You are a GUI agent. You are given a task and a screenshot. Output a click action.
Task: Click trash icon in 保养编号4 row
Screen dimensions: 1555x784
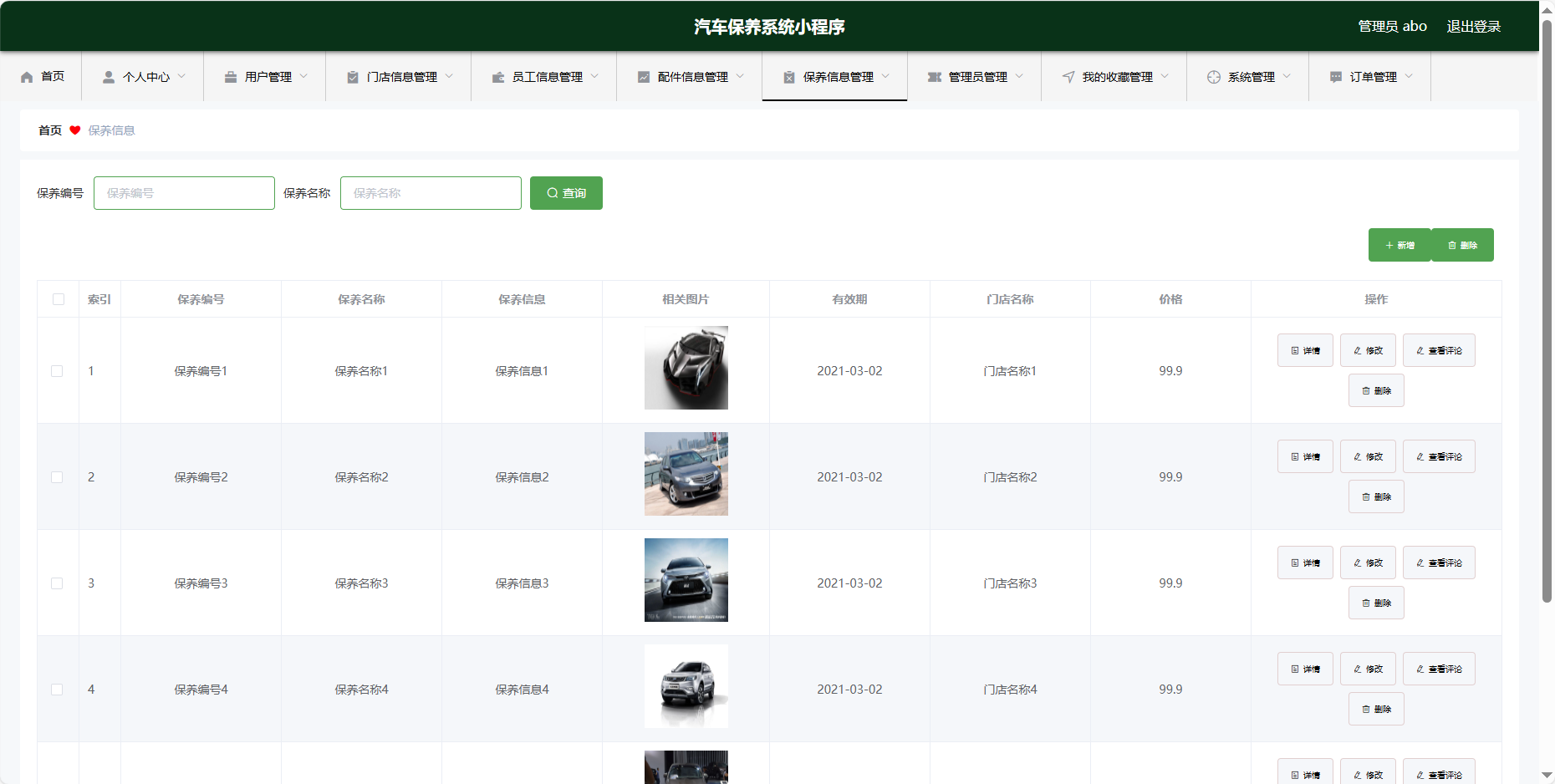(1366, 710)
